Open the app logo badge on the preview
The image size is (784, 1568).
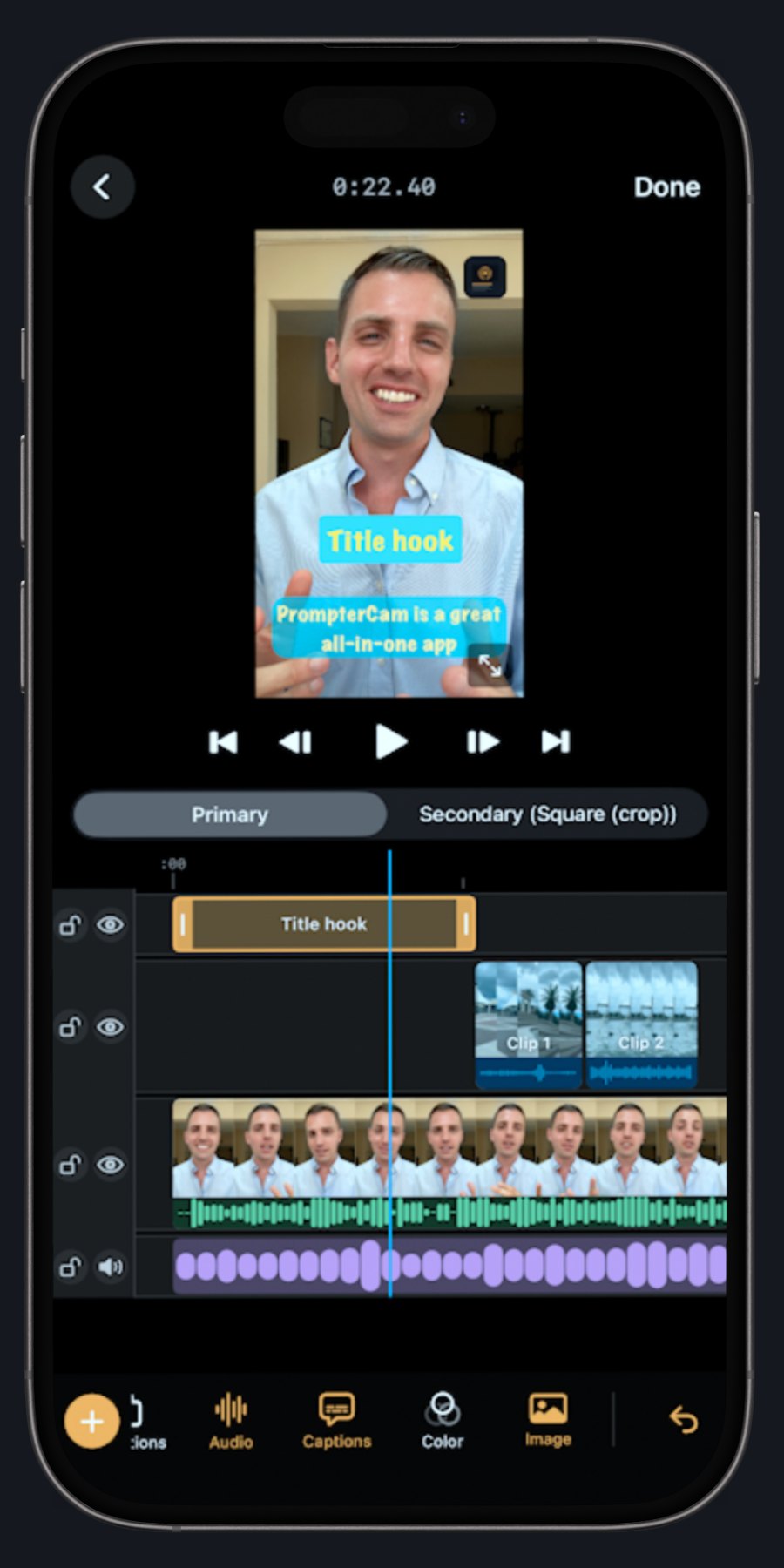point(484,277)
